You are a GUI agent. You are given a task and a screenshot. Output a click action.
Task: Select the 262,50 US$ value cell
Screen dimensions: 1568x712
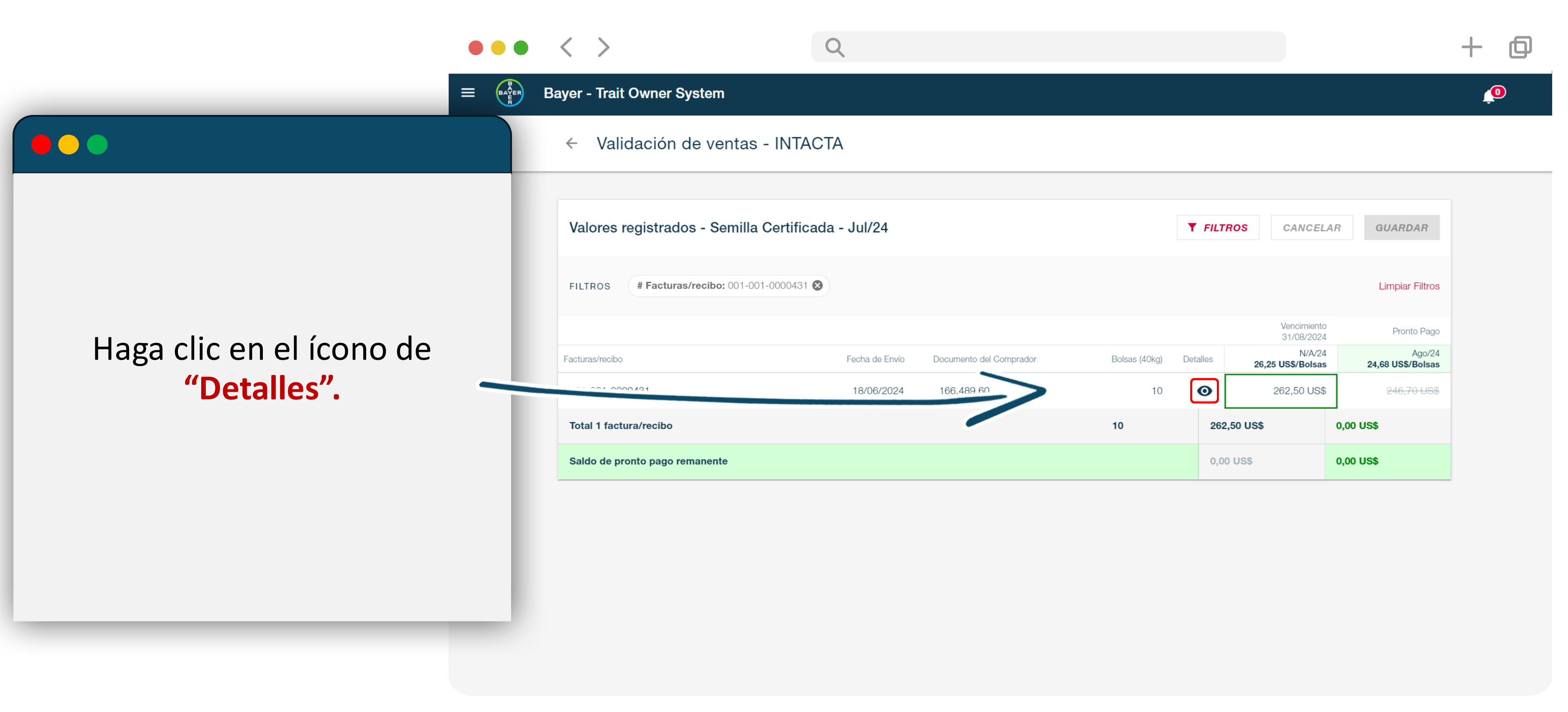(1280, 391)
